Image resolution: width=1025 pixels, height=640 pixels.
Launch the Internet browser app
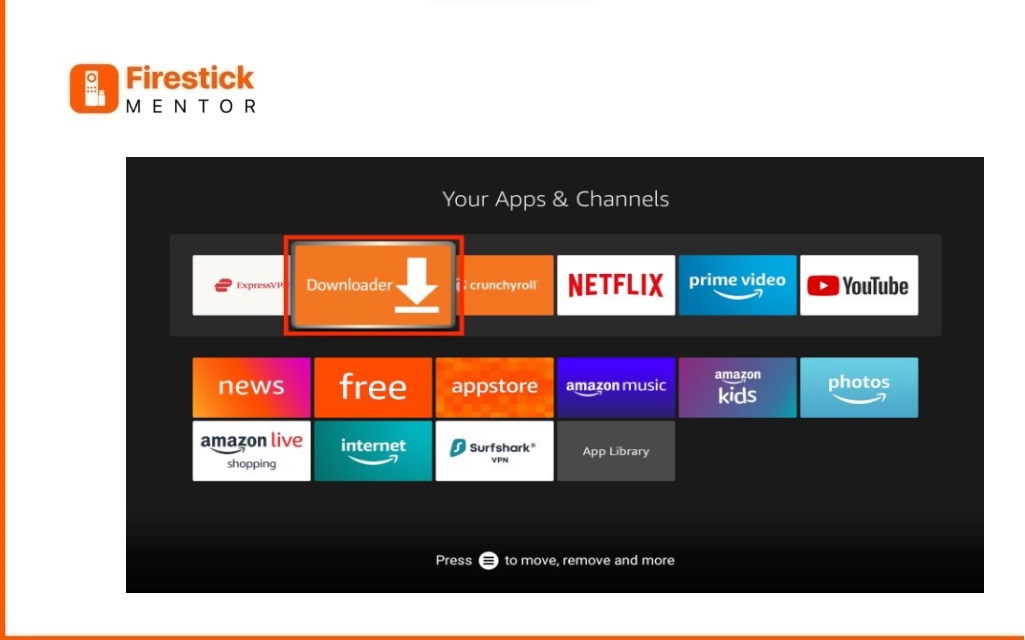(372, 450)
